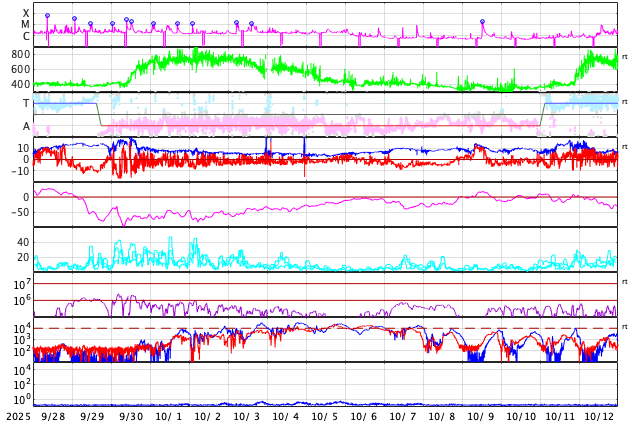Select the 'A' sector label
Image resolution: width=634 pixels, height=424 pixels.
(x=26, y=126)
